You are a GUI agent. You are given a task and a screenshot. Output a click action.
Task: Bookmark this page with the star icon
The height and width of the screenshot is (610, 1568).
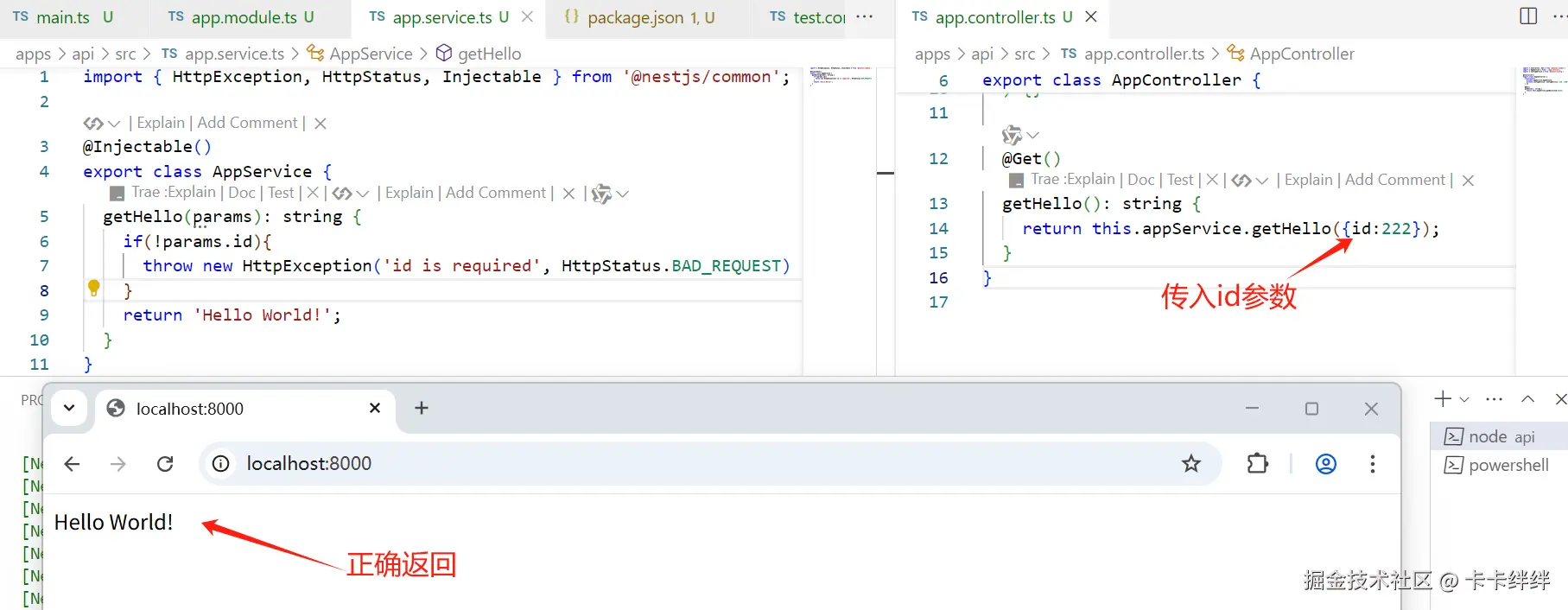coord(1191,464)
